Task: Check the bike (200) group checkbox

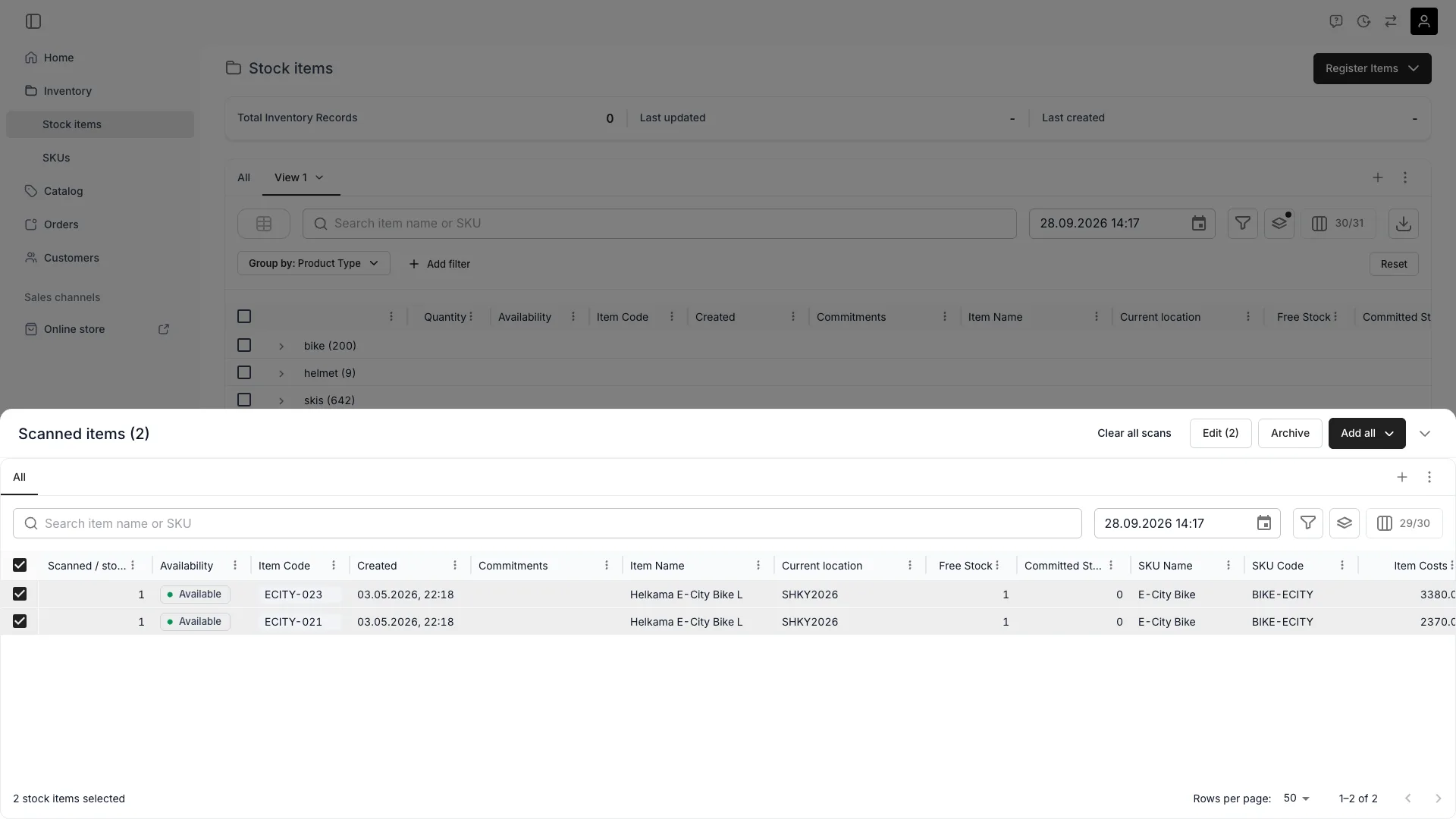Action: 244,345
